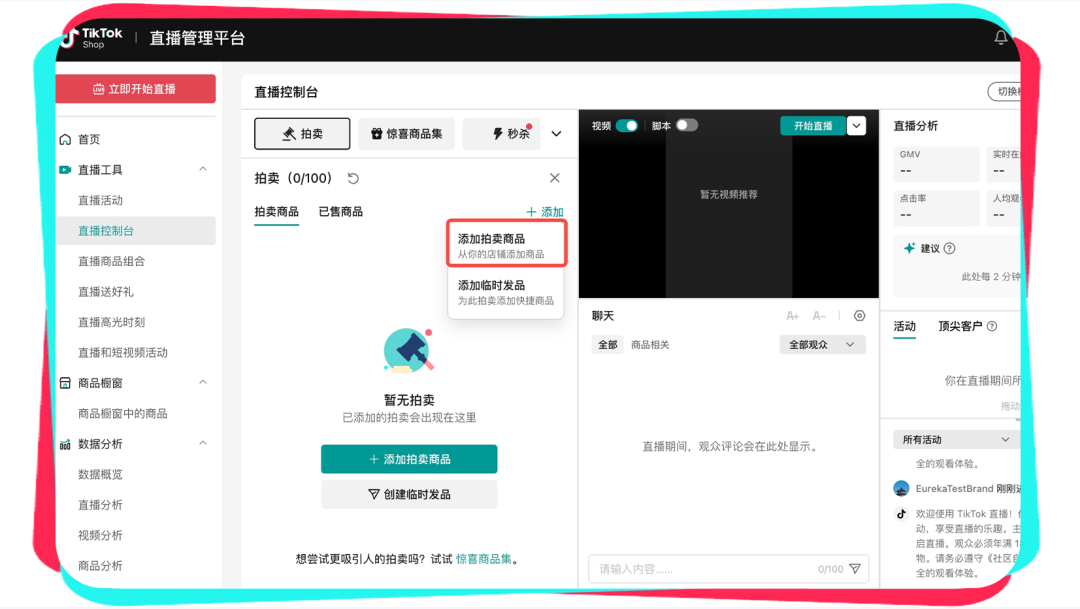
Task: Select 添加拍卖商品 from the dropdown menu
Action: [507, 245]
